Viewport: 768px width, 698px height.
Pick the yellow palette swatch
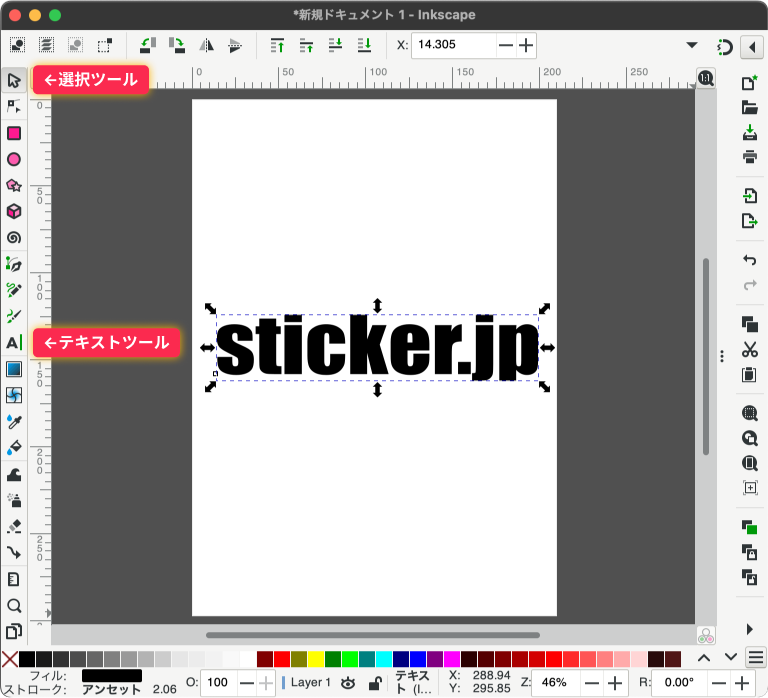316,659
